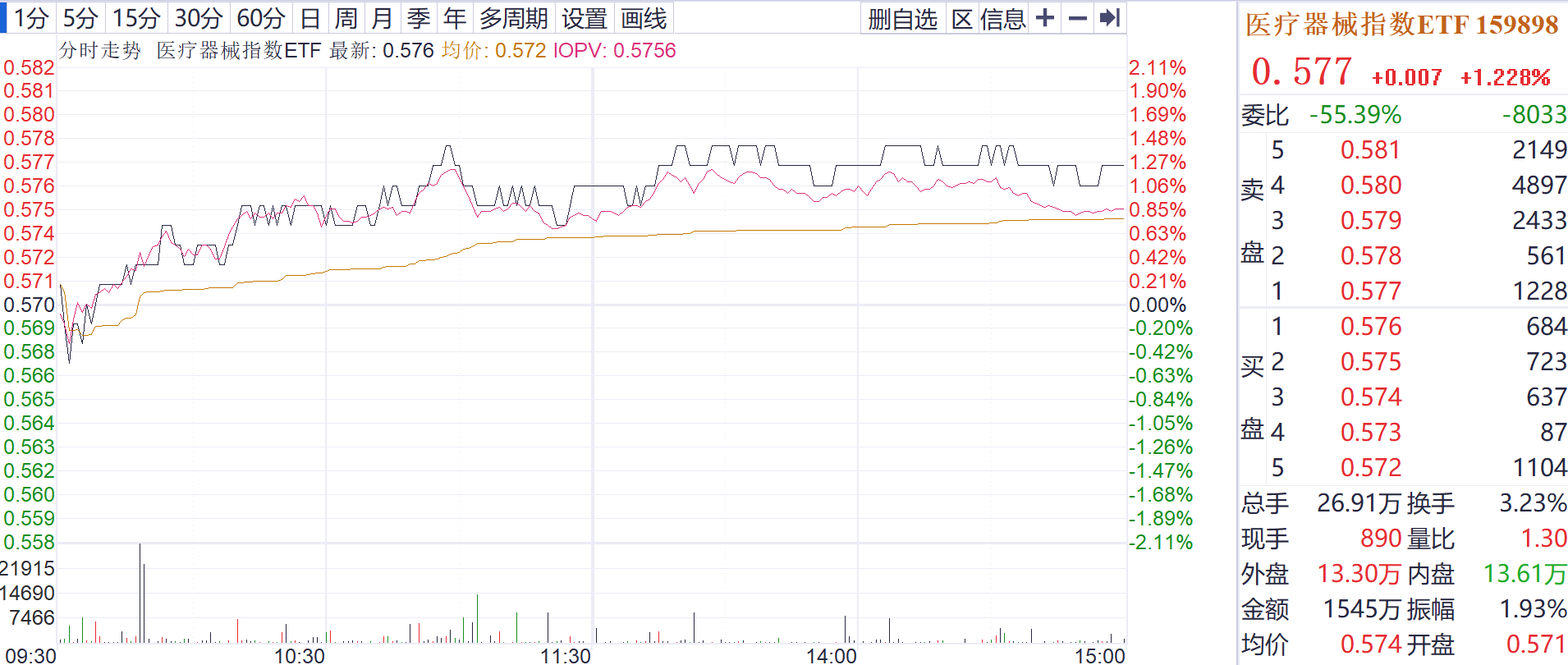
Task: Click the 删自选 remove-from-watchlist button
Action: point(903,18)
